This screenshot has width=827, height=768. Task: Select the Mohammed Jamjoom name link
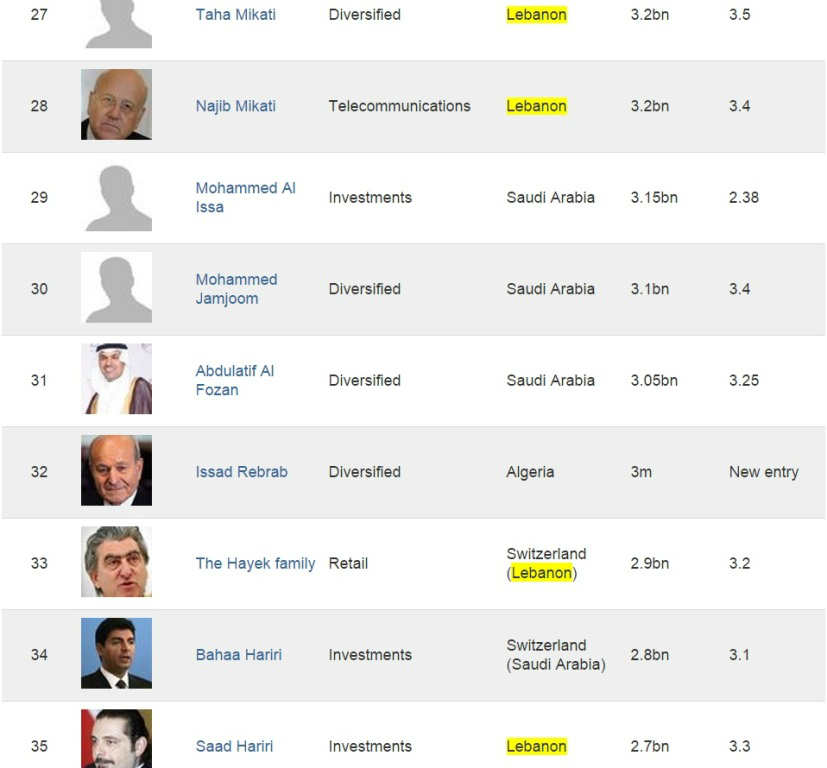236,289
